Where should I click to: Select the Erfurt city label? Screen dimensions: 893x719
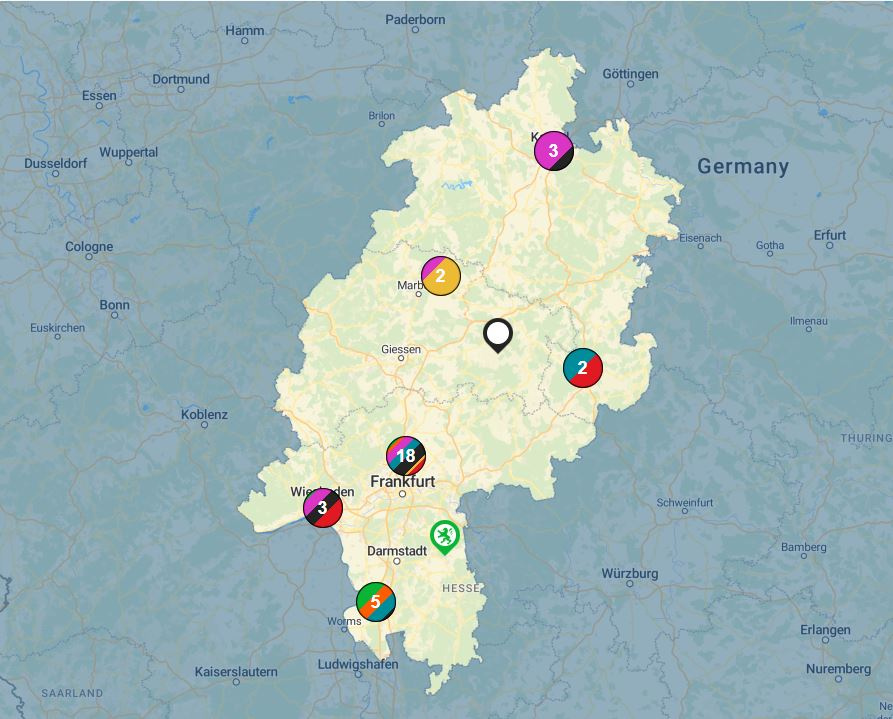829,235
